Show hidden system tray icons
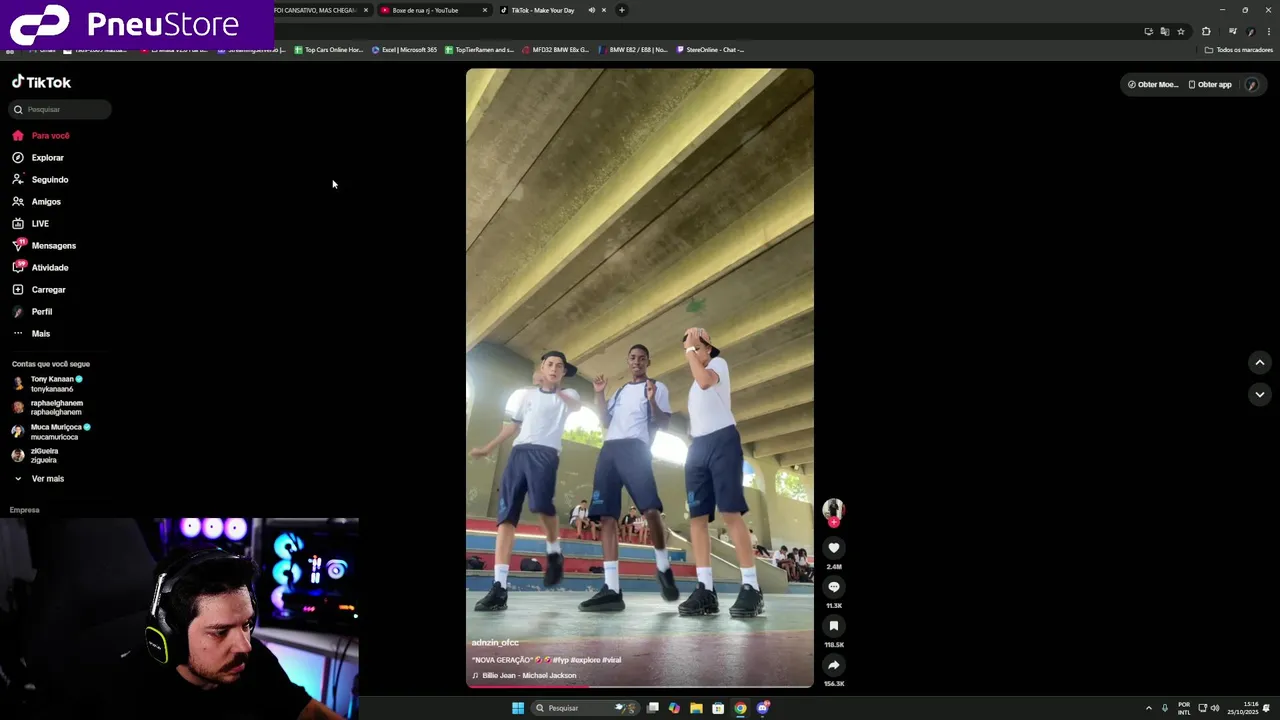Image resolution: width=1280 pixels, height=720 pixels. coord(1148,708)
